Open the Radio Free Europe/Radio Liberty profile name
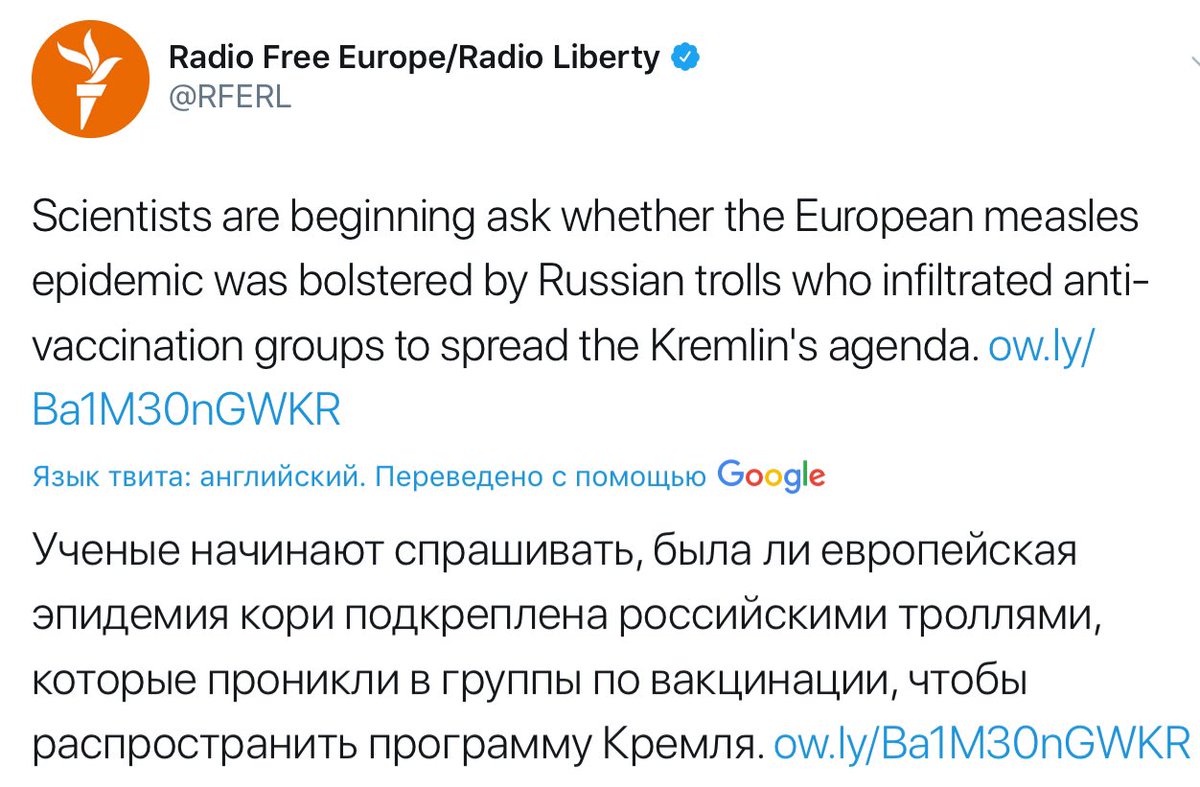Screen dimensions: 1200x787 pyautogui.click(x=414, y=58)
